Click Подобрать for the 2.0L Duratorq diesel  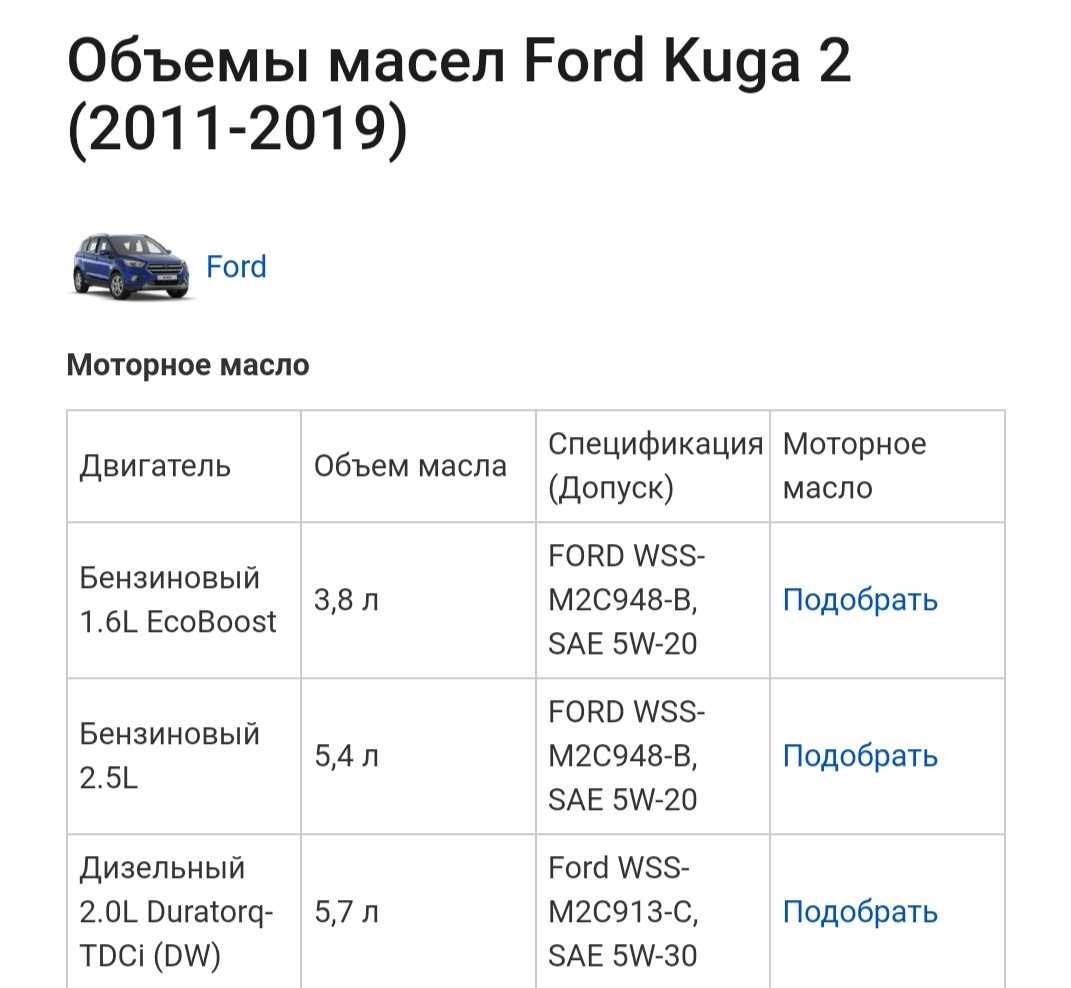click(860, 912)
